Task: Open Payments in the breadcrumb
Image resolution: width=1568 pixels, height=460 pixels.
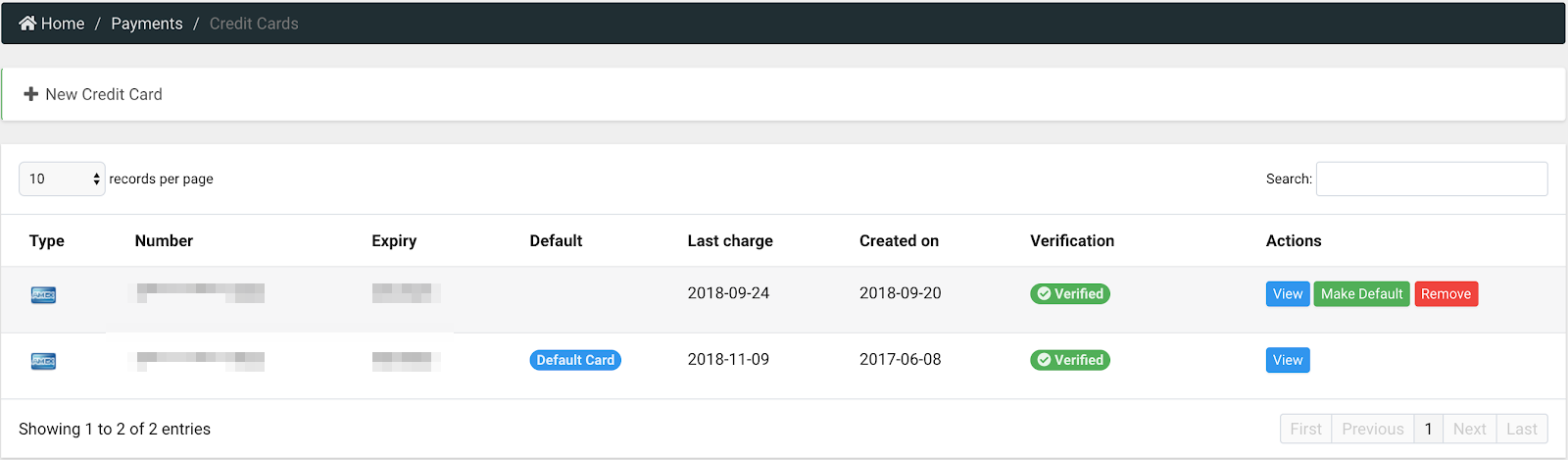Action: click(146, 24)
